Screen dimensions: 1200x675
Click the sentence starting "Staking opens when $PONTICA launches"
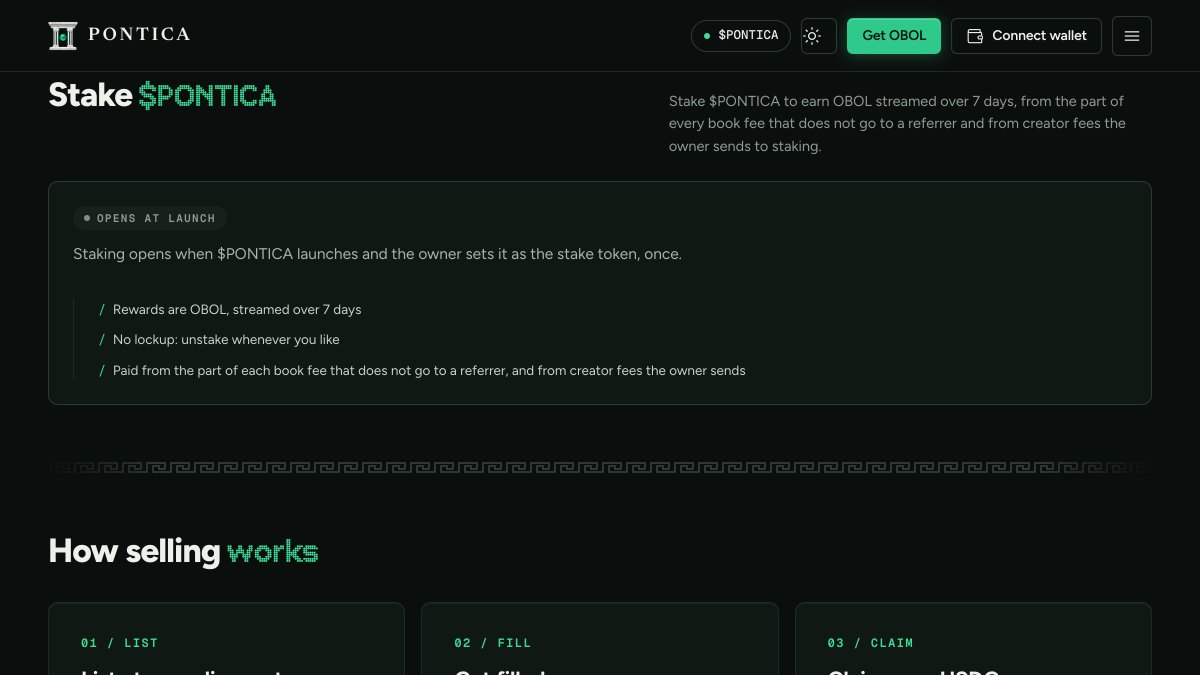pyautogui.click(x=377, y=254)
